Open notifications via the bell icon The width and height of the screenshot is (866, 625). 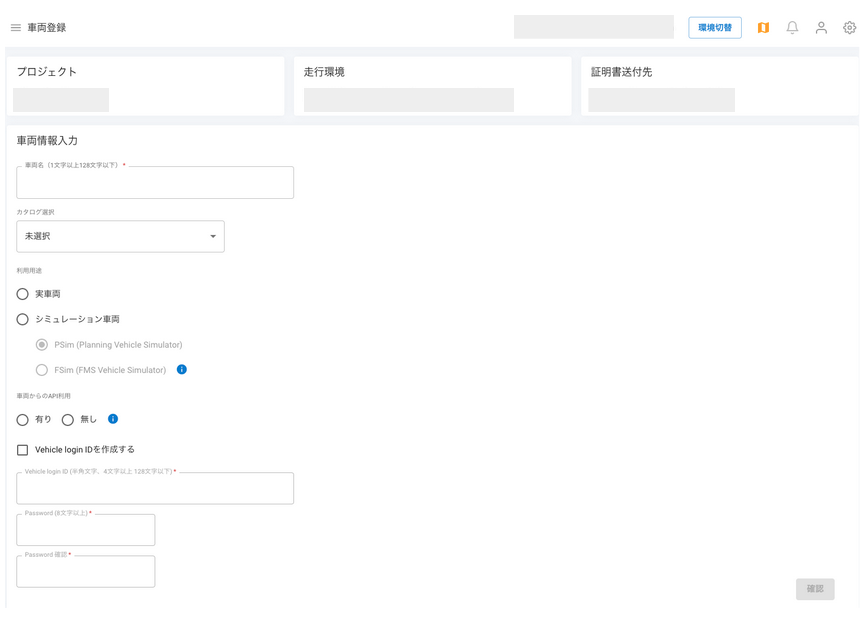coord(792,27)
